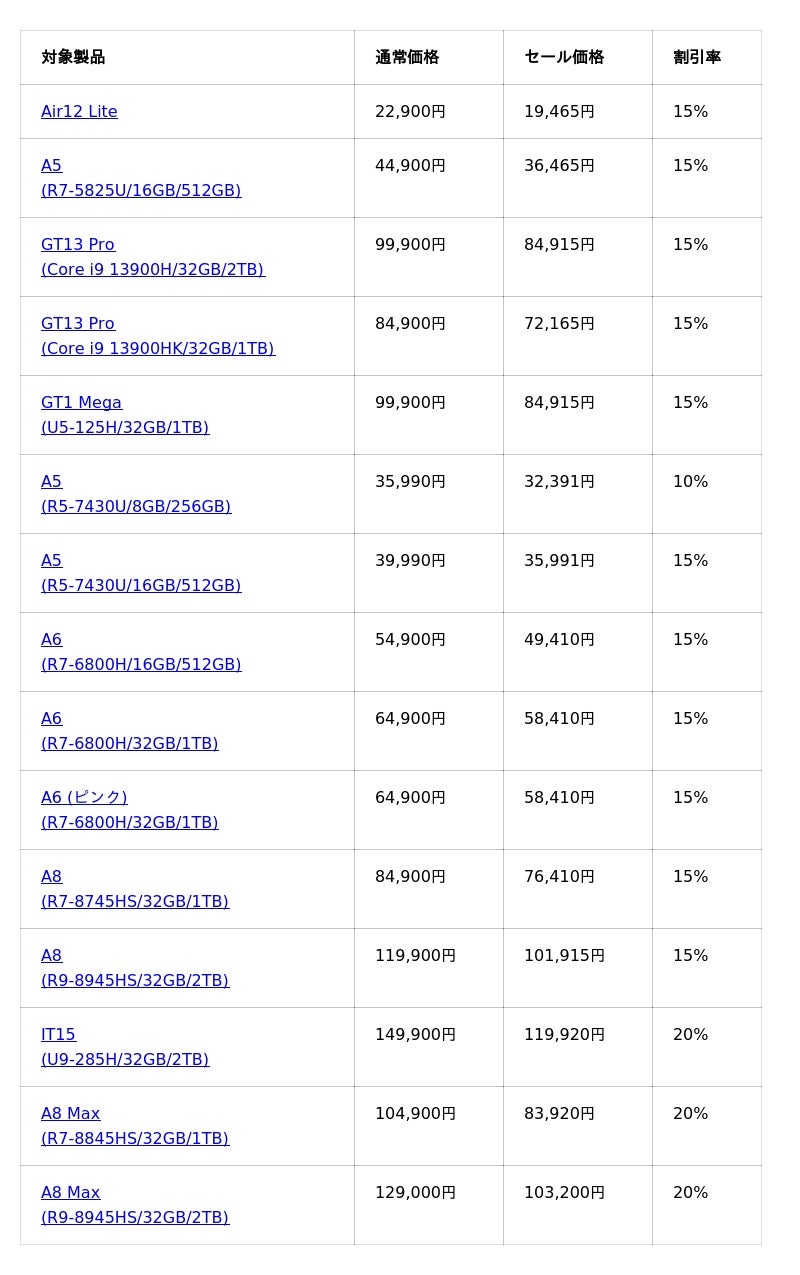Open A5 R7-5825U/16GB/512GB product link
The height and width of the screenshot is (1275, 800).
(x=140, y=190)
